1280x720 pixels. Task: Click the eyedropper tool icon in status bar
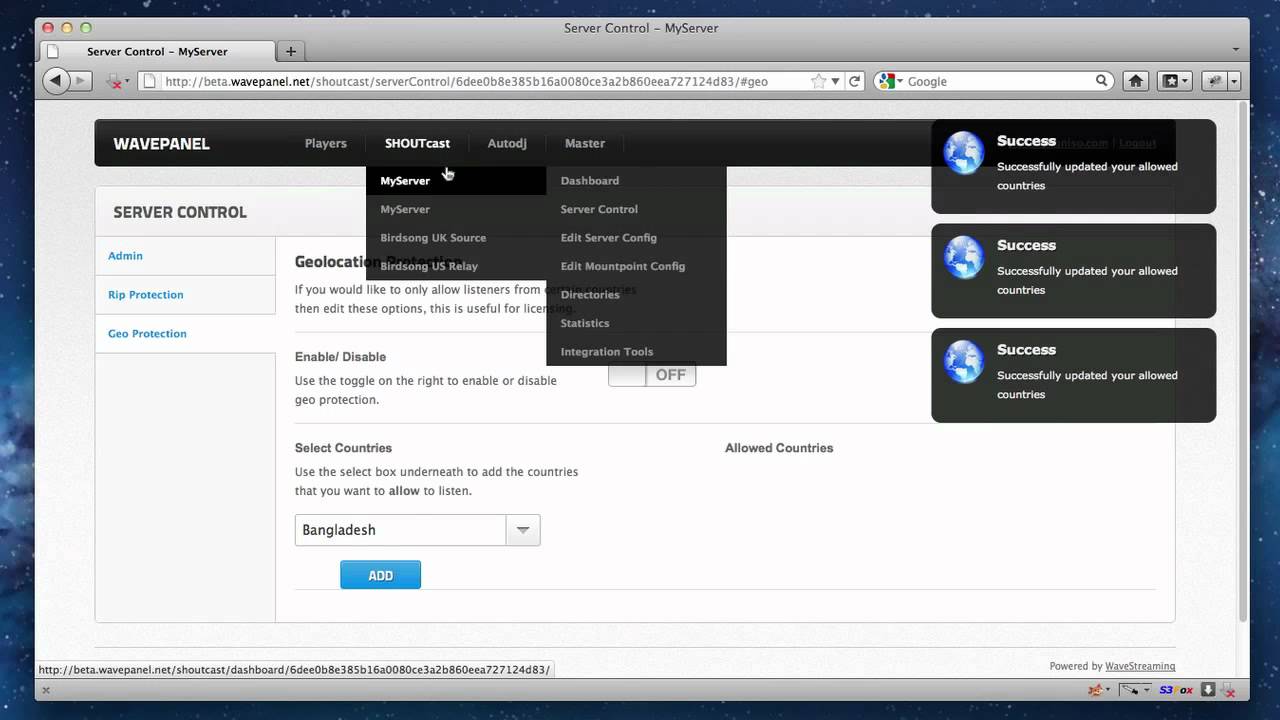pos(1131,690)
